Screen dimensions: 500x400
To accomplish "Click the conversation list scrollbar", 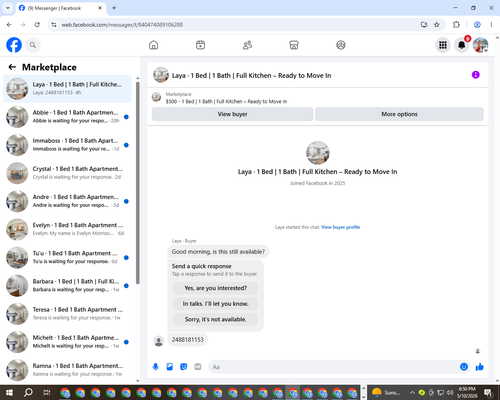I will pos(138,183).
